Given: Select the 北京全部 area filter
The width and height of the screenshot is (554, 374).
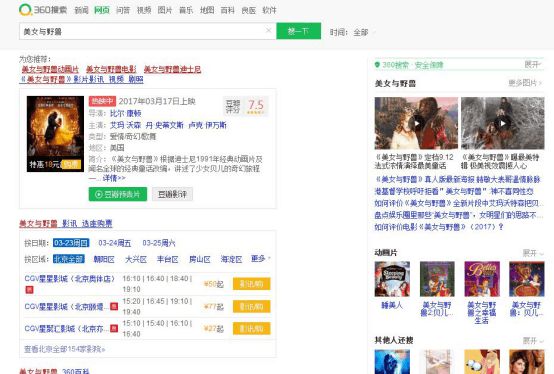Looking at the screenshot, I should pos(69,259).
